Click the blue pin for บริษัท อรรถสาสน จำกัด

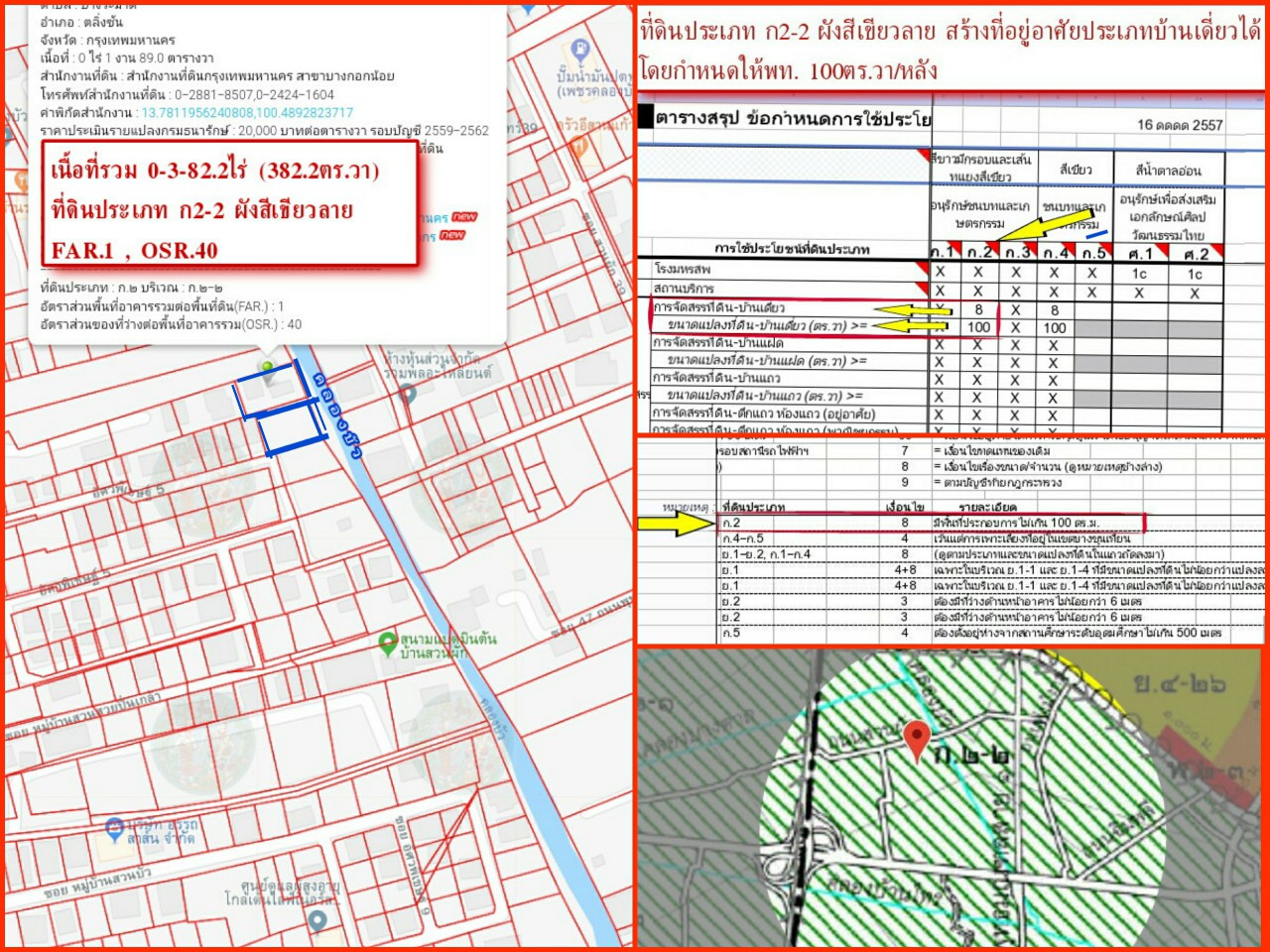[115, 828]
